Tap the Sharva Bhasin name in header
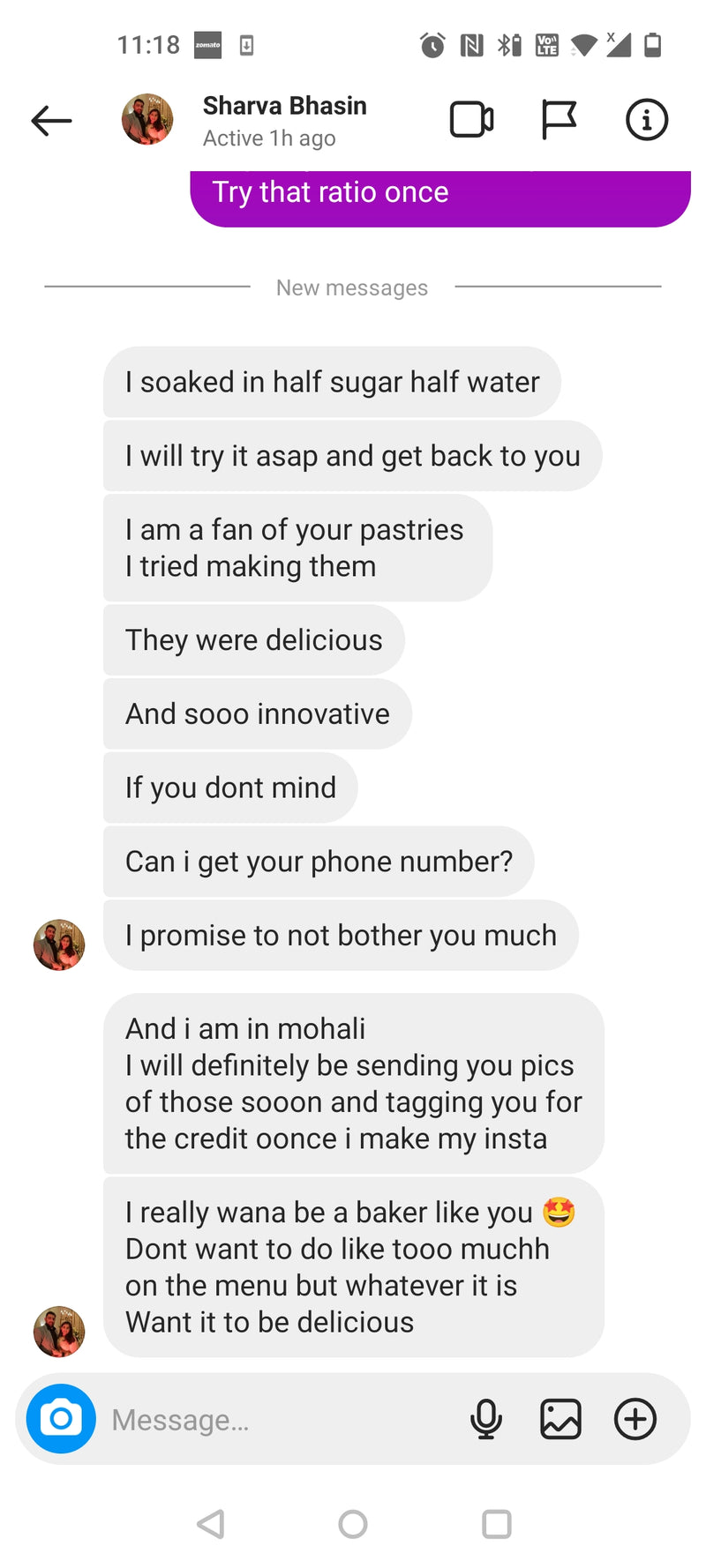 point(284,106)
